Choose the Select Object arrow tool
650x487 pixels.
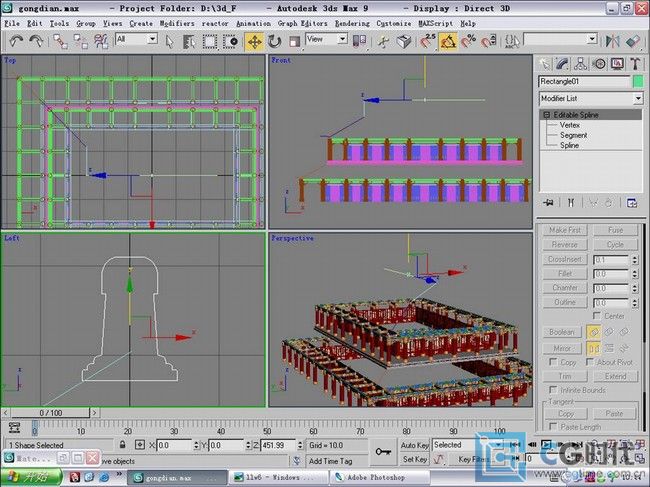(170, 41)
